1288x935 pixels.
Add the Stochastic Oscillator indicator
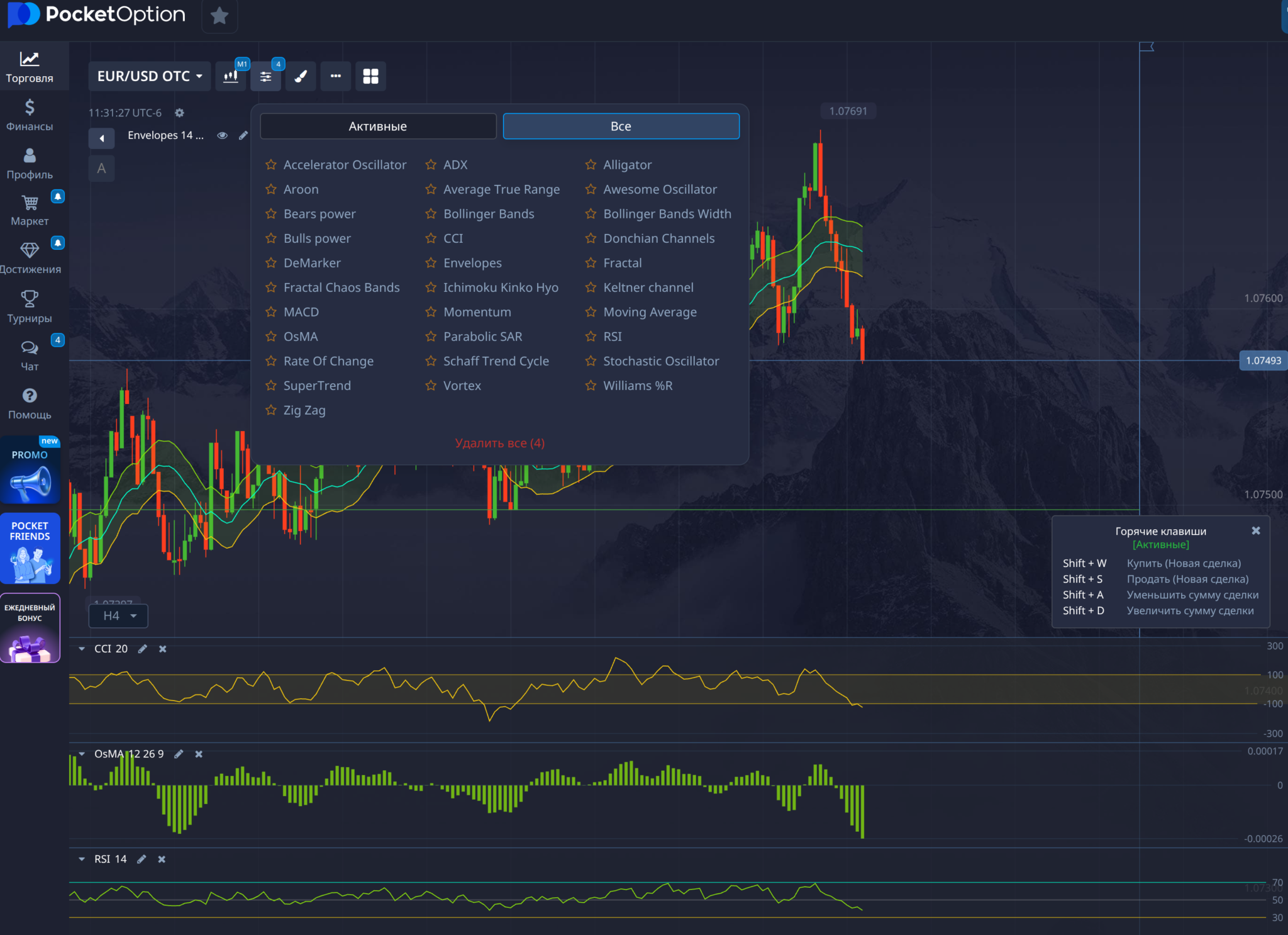660,361
